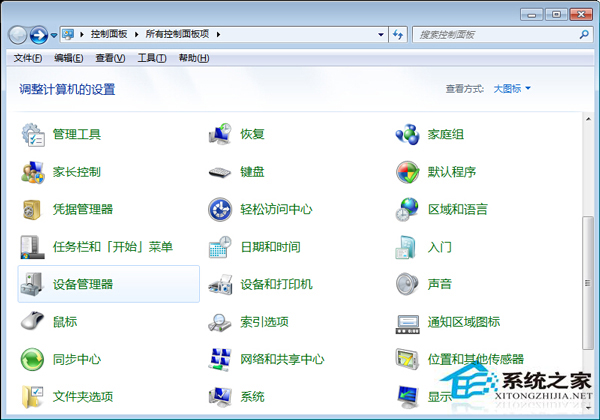600x420 pixels.
Task: Refresh the address bar location
Action: coord(398,35)
